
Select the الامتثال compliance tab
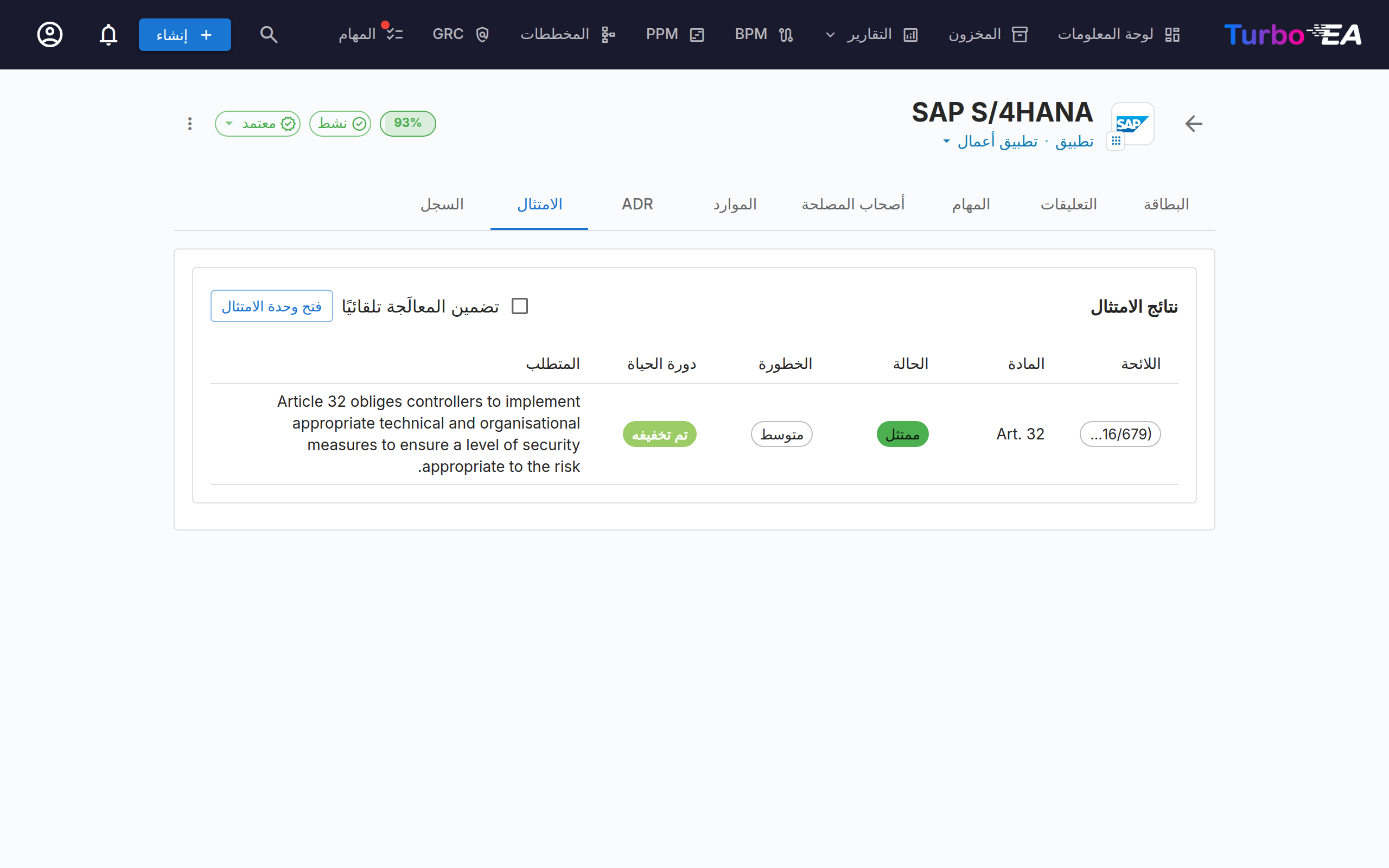(539, 205)
